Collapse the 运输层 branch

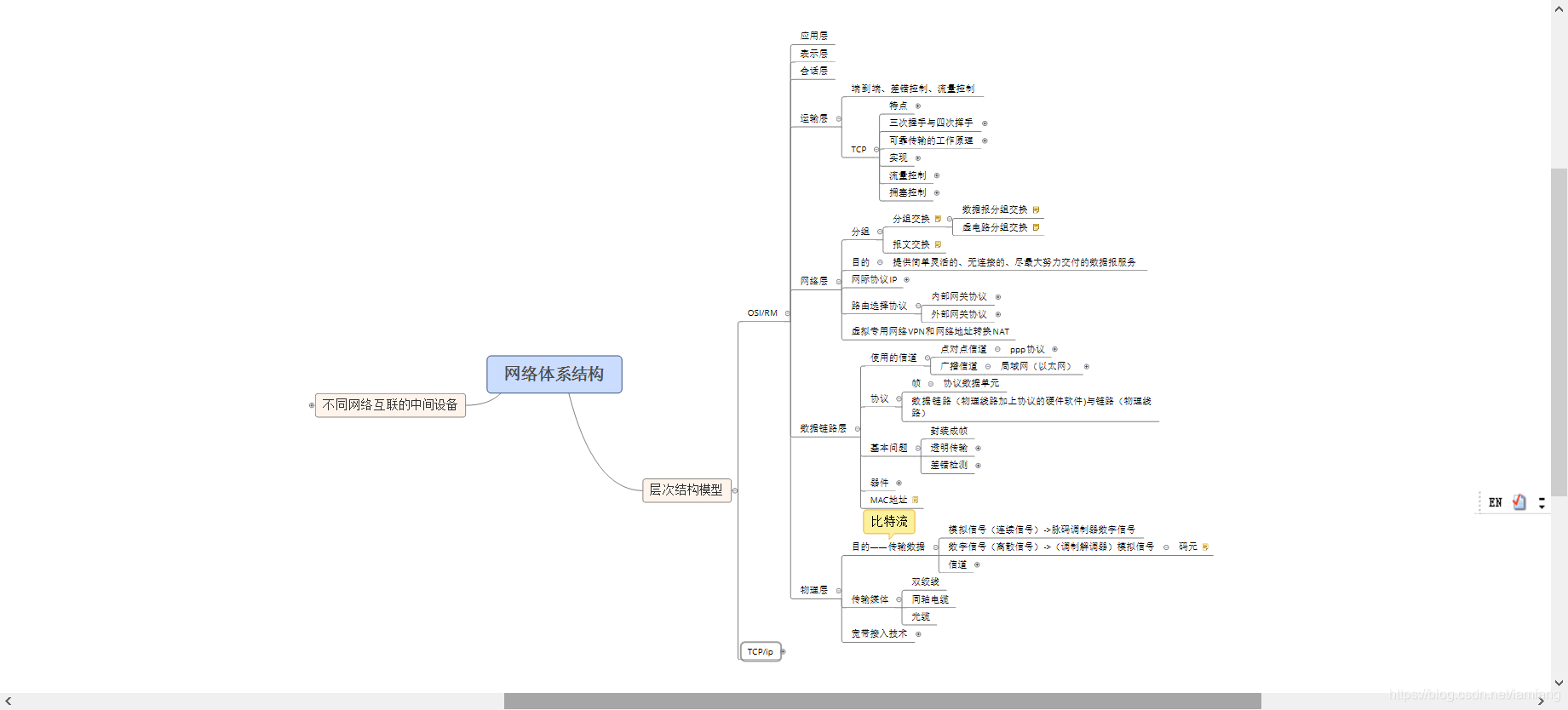[x=838, y=118]
